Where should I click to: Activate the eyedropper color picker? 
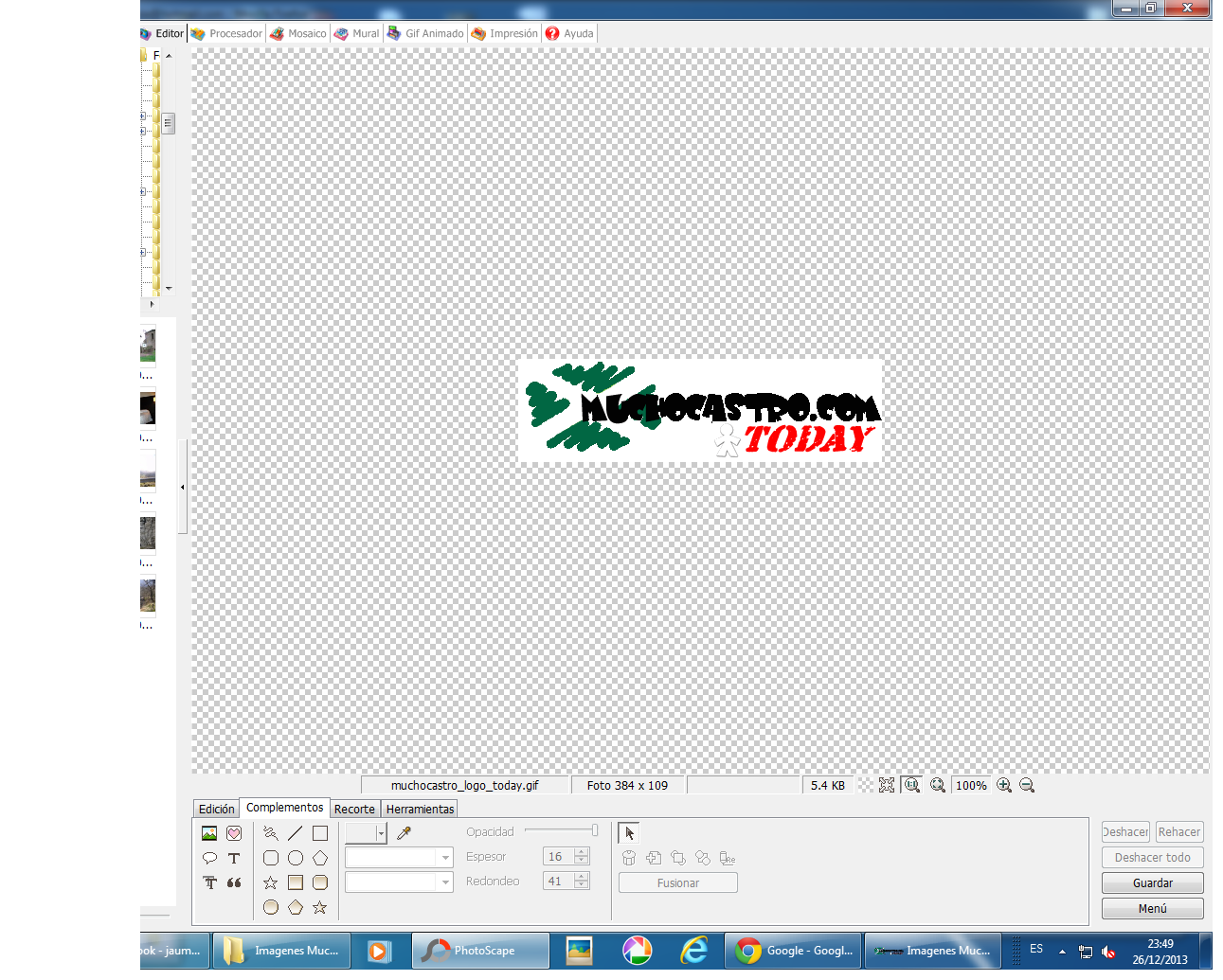[405, 833]
